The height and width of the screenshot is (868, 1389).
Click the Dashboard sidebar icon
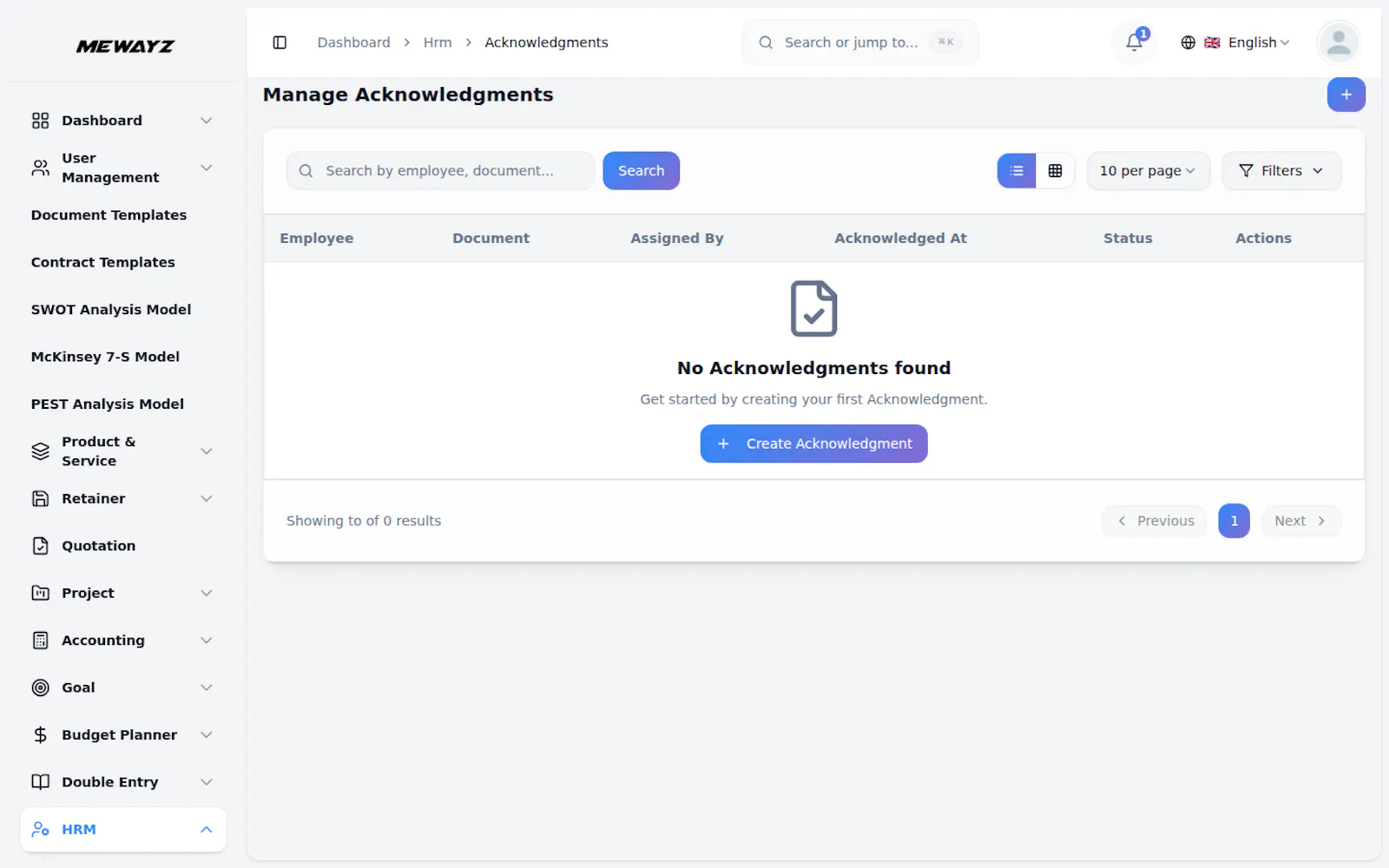point(40,121)
